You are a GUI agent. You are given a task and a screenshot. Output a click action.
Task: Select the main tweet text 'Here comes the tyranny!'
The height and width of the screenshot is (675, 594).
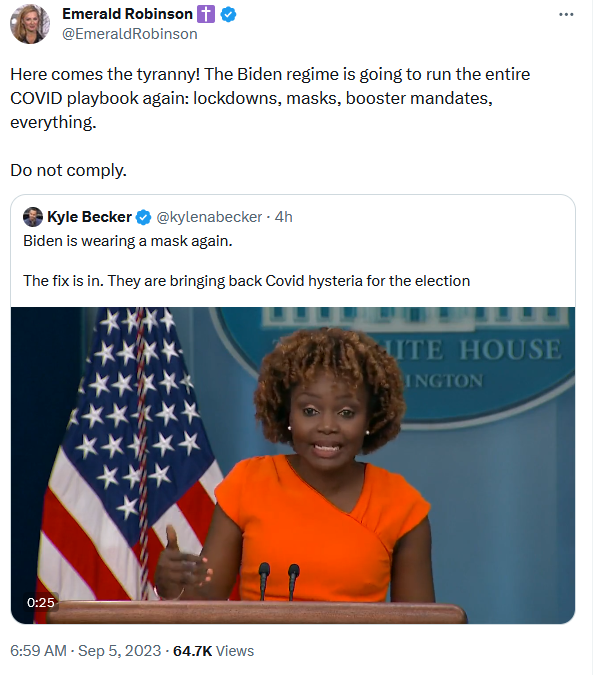coord(105,74)
